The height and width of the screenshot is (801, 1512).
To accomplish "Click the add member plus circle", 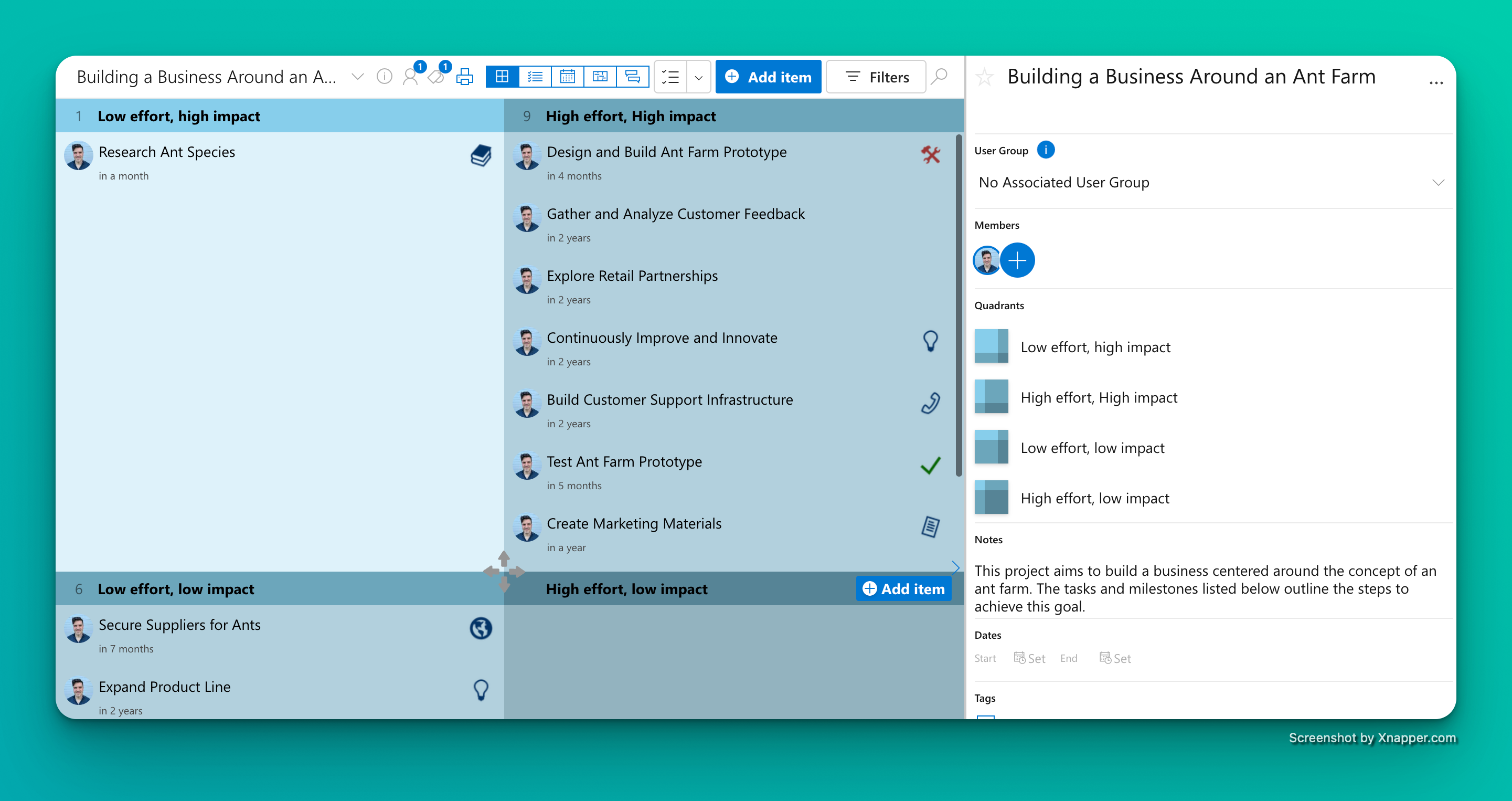I will (x=1017, y=260).
